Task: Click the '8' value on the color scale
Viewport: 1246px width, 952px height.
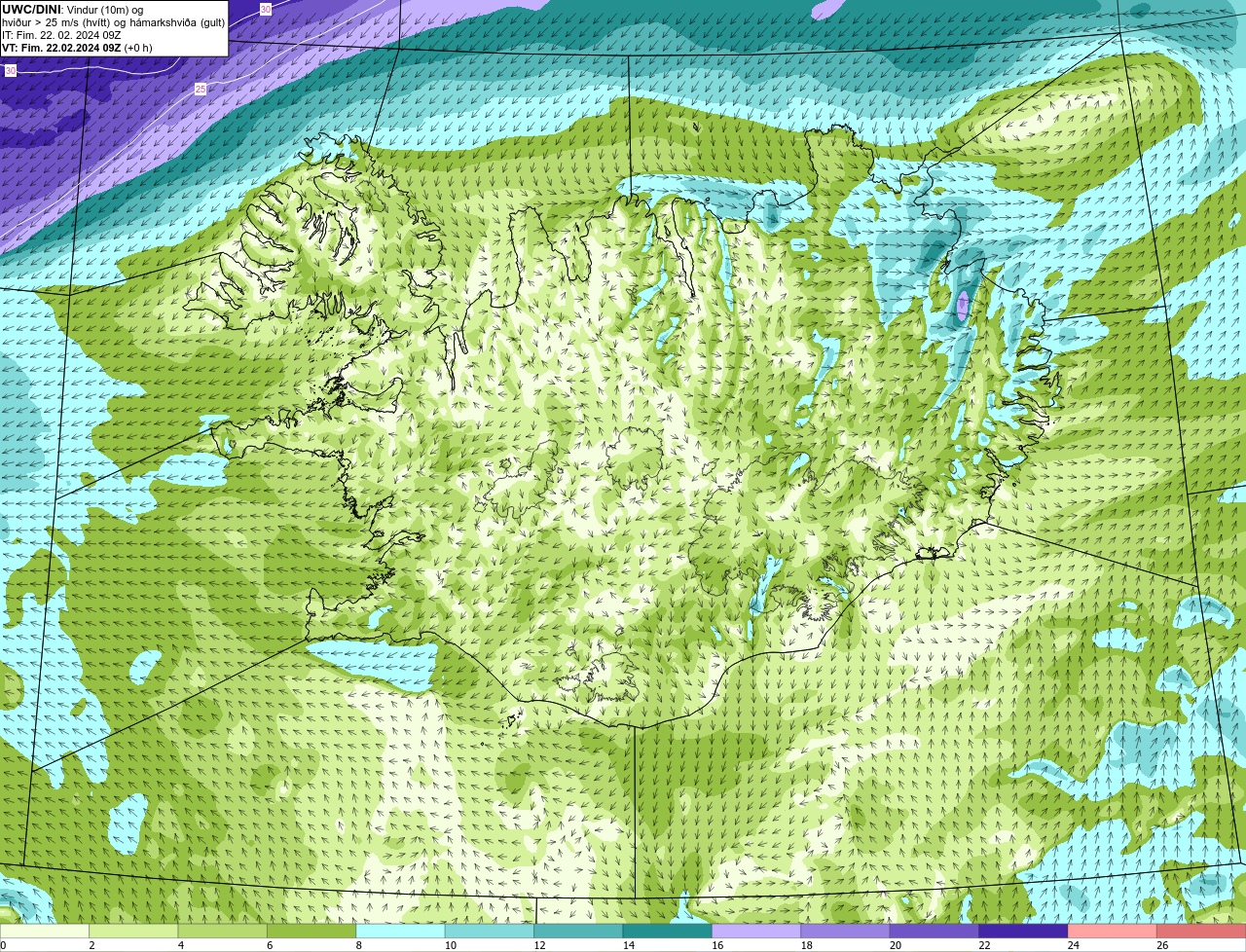Action: point(358,945)
